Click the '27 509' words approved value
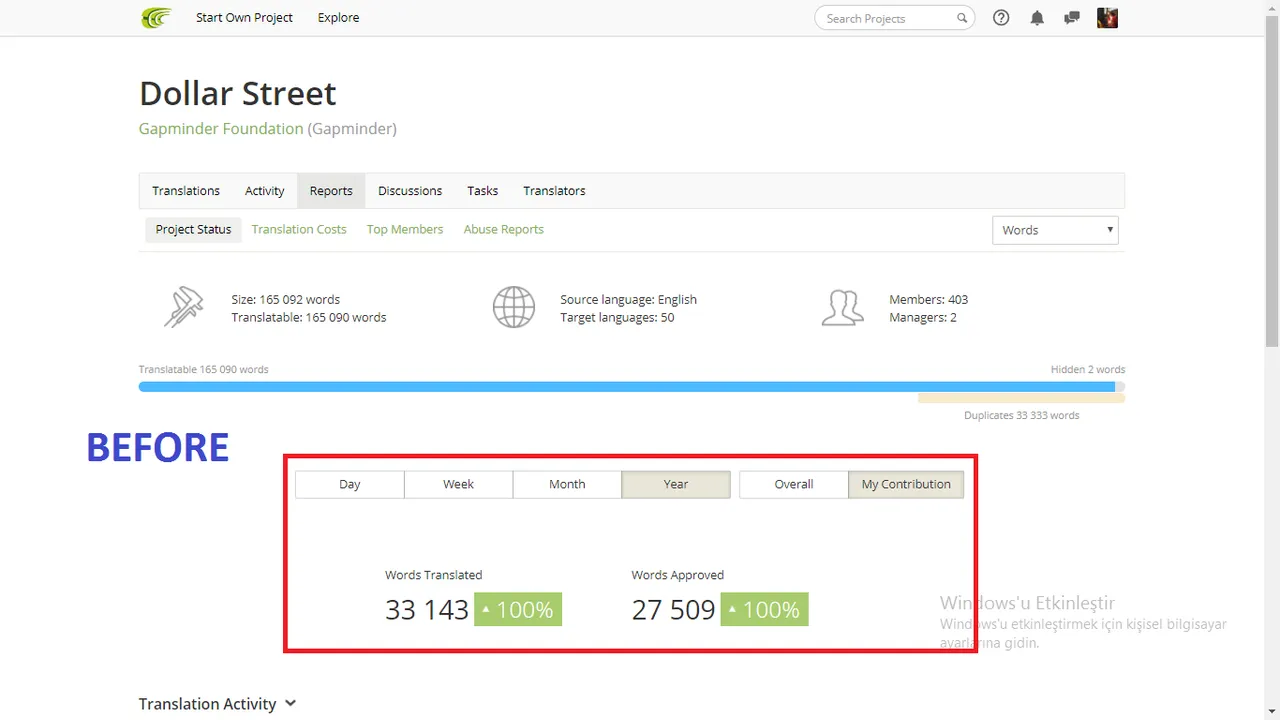 (x=673, y=609)
